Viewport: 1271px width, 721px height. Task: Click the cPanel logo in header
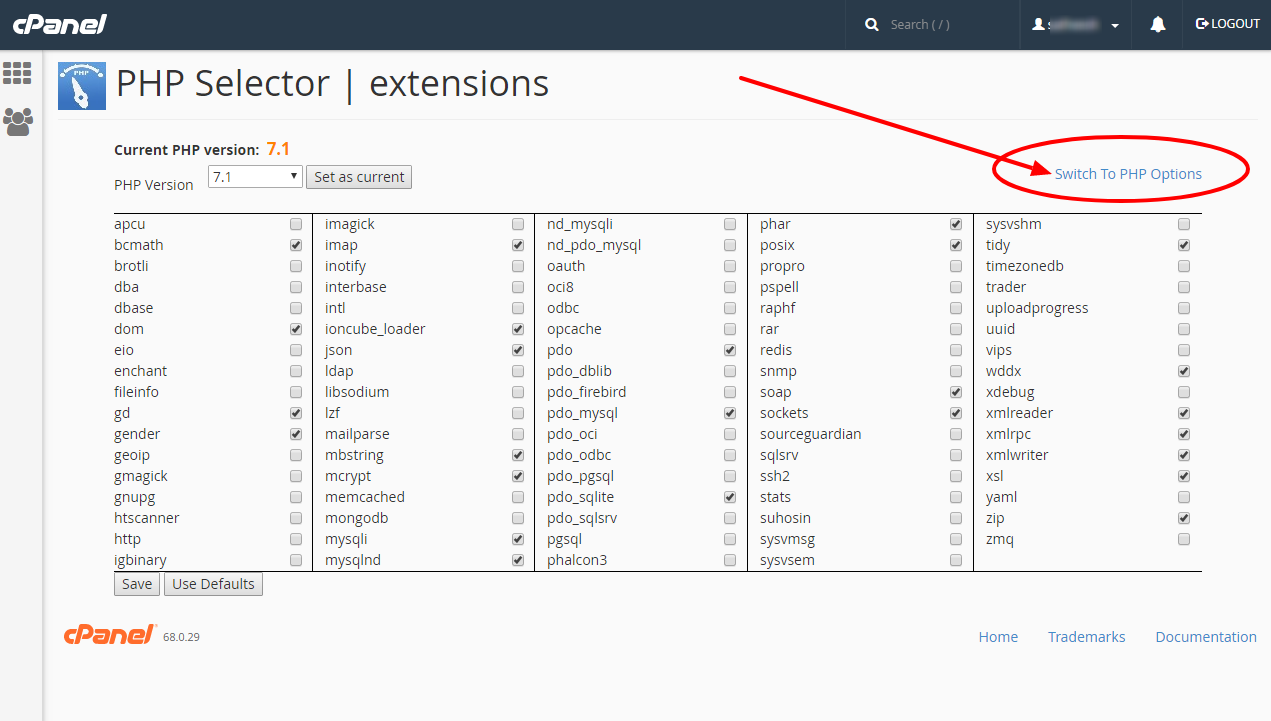pos(59,24)
